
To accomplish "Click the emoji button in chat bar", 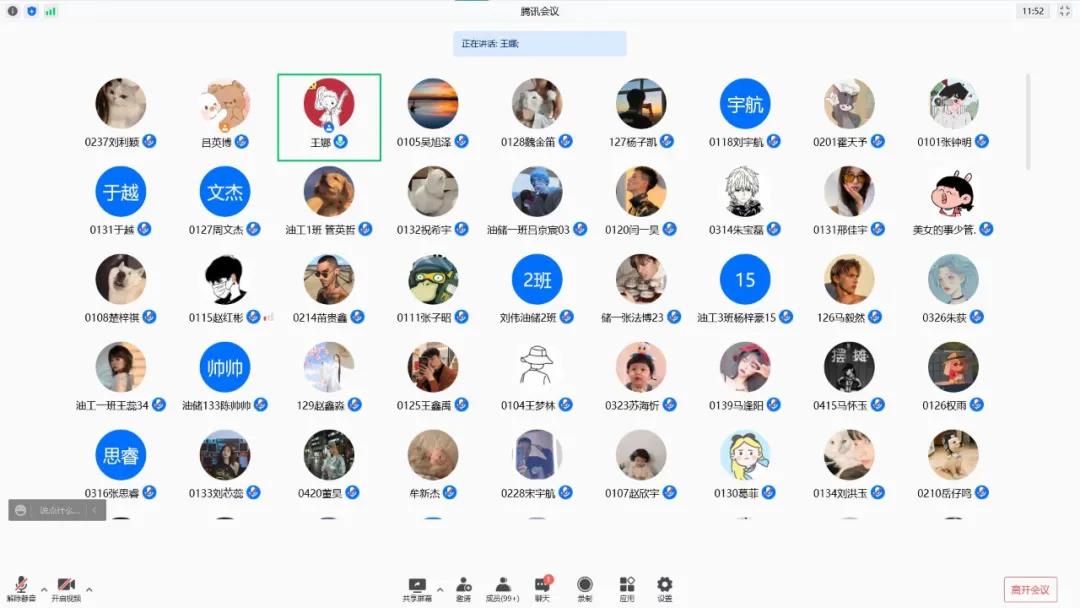I will point(21,510).
